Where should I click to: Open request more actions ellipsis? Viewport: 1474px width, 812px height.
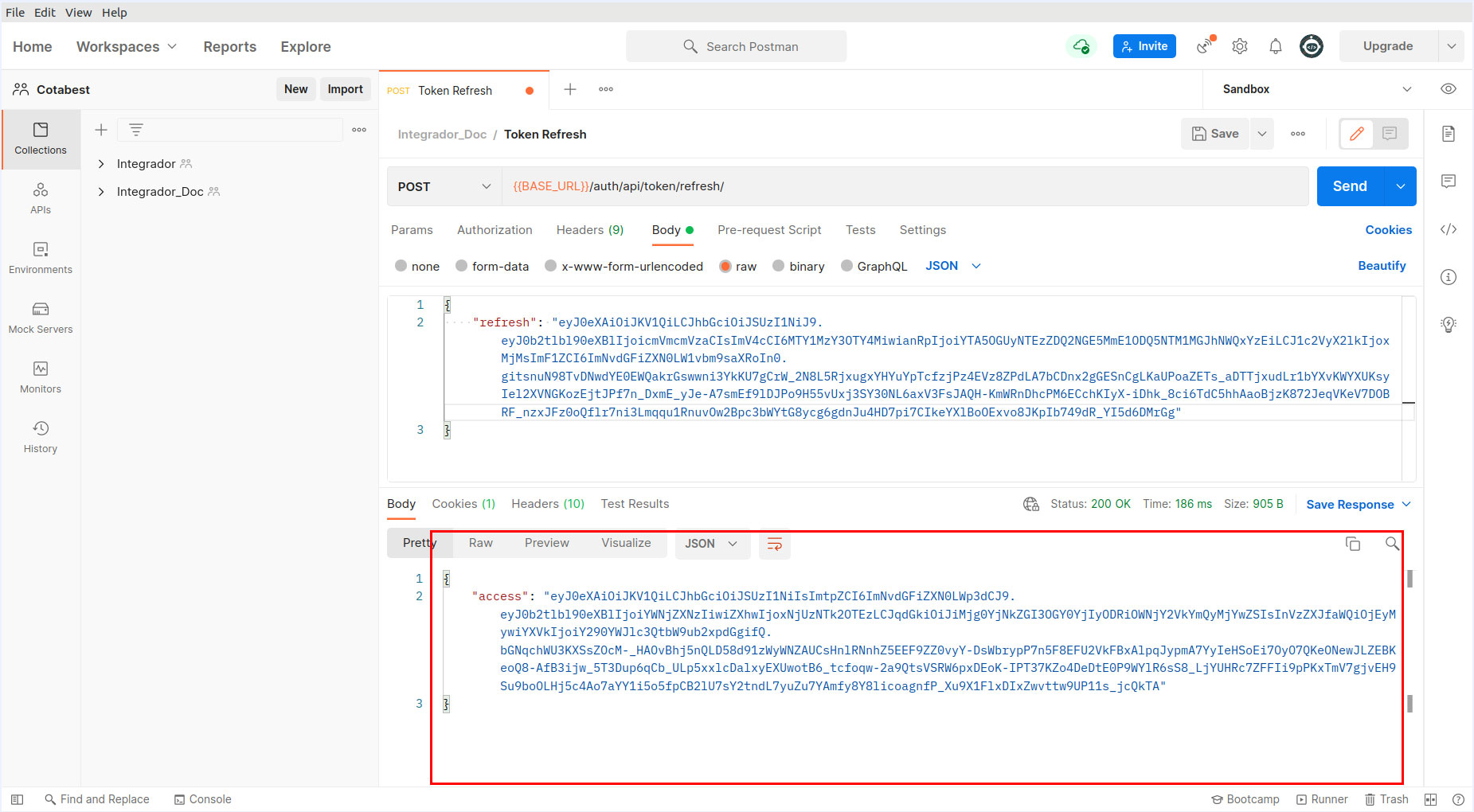[1298, 134]
